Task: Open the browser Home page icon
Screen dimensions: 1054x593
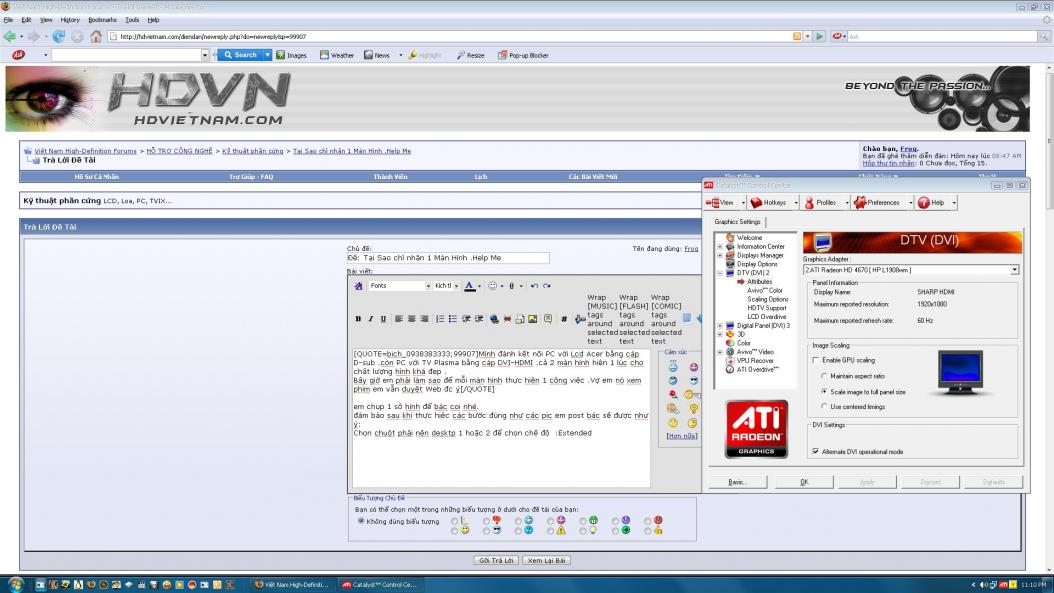Action: coord(96,36)
